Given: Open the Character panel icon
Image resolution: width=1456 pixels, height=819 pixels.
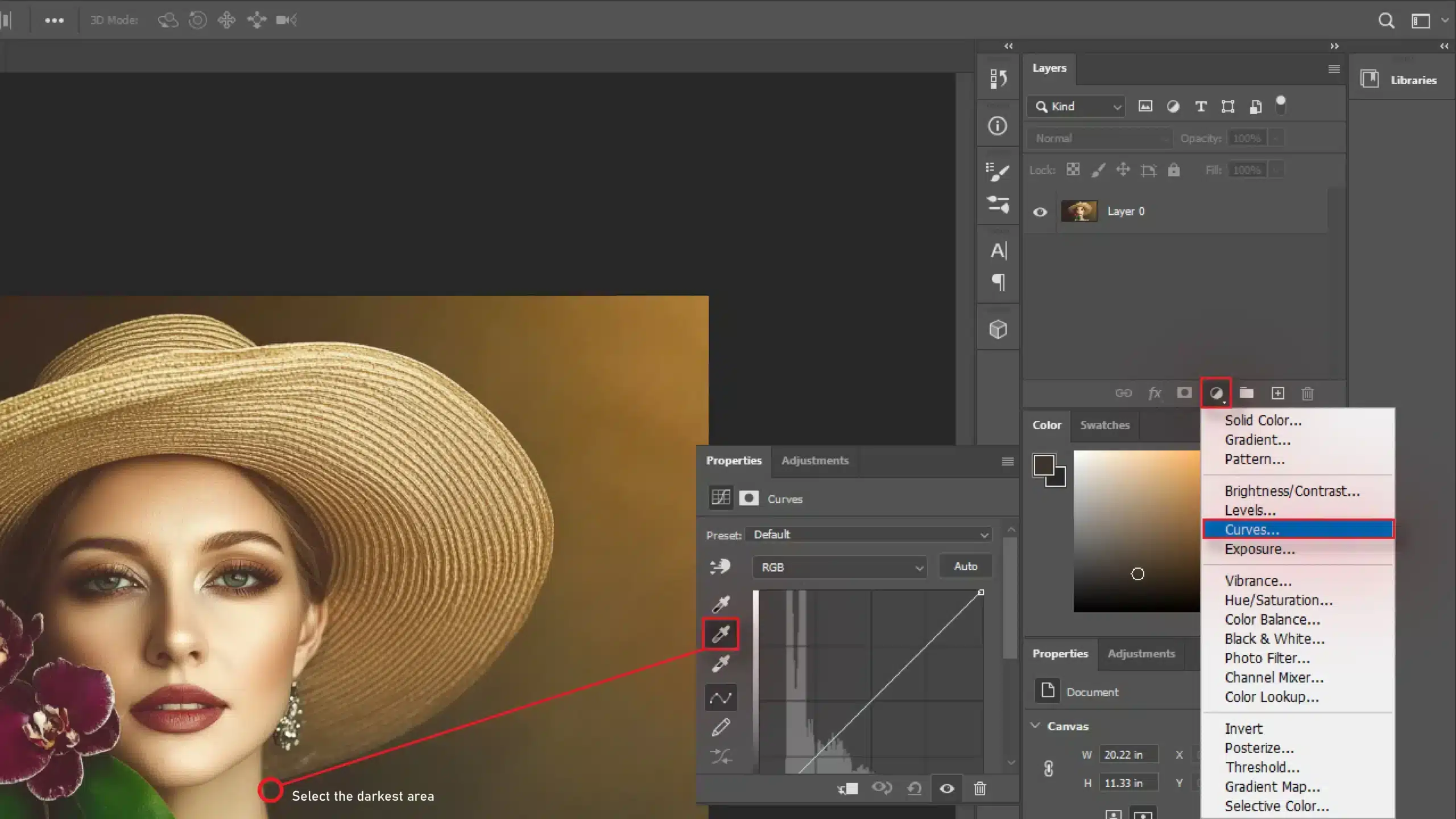Looking at the screenshot, I should pyautogui.click(x=999, y=251).
